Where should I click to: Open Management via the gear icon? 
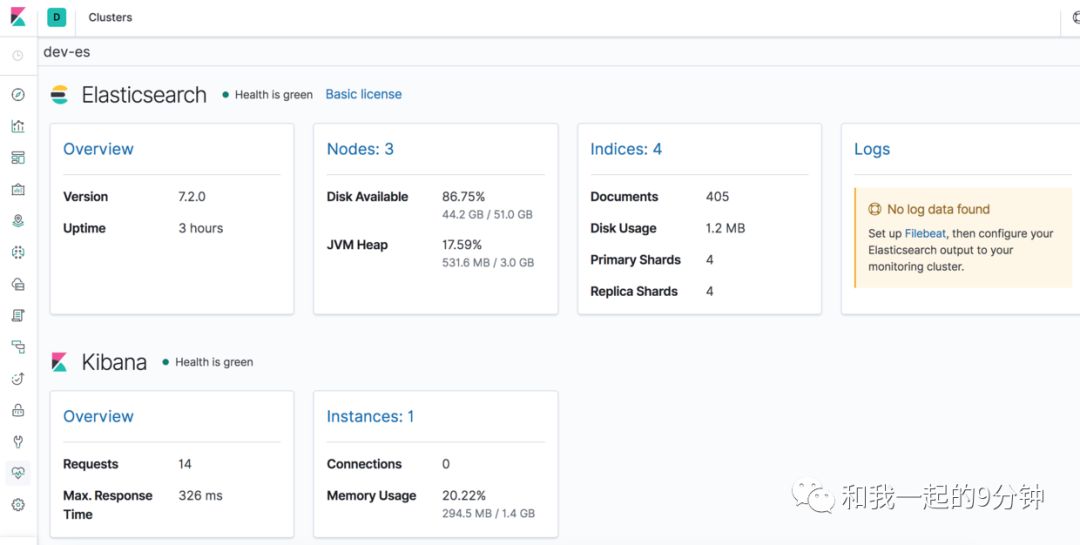18,504
